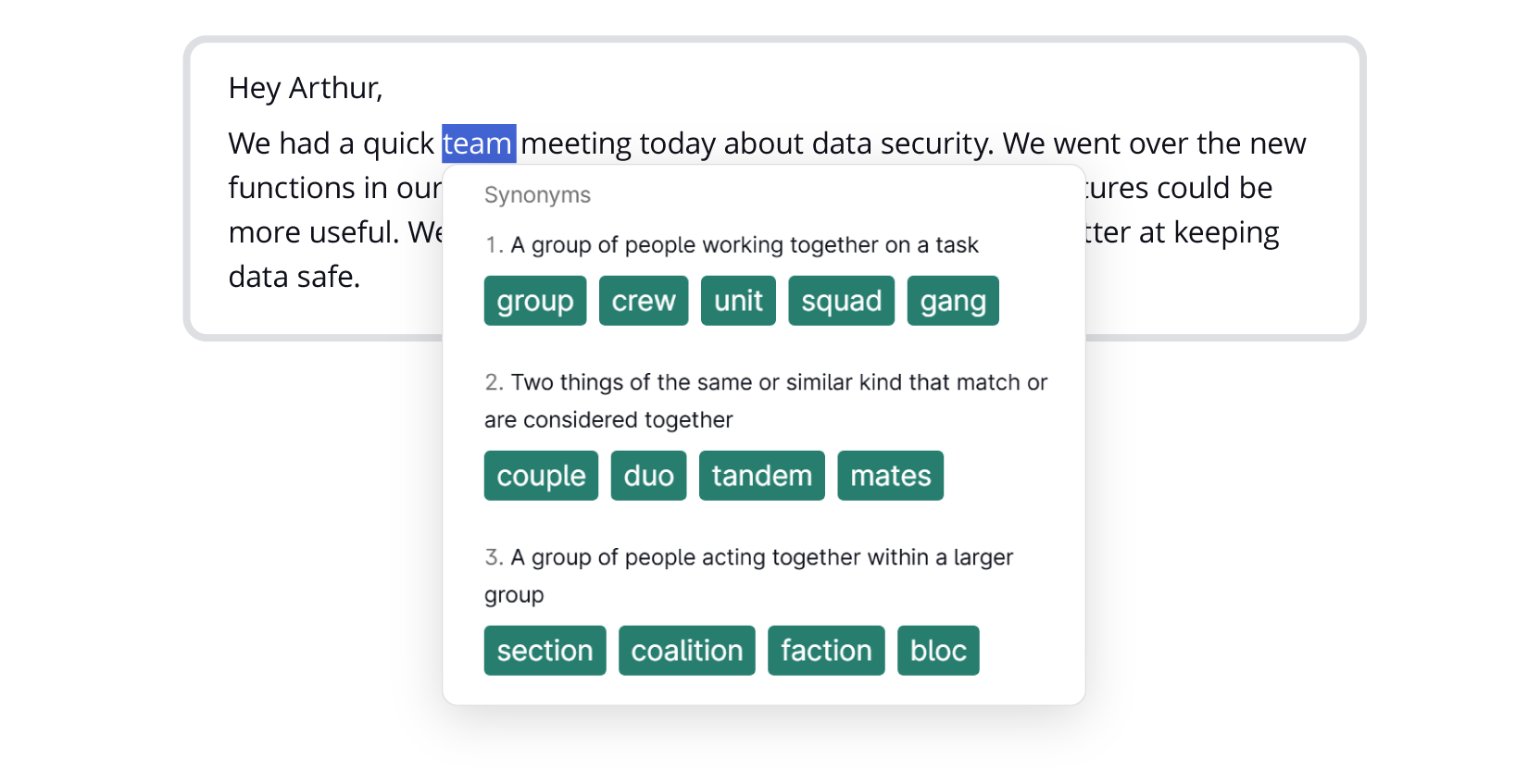Image resolution: width=1528 pixels, height=784 pixels.
Task: Select the "duo" synonym chip
Action: click(648, 476)
